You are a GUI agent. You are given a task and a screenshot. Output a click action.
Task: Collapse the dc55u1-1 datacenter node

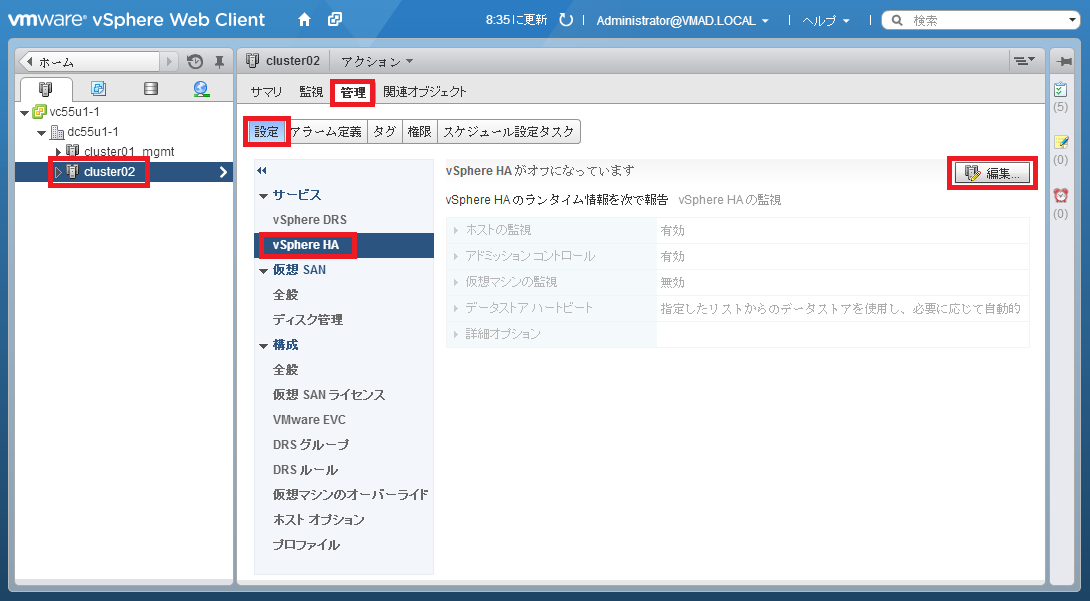tap(42, 133)
